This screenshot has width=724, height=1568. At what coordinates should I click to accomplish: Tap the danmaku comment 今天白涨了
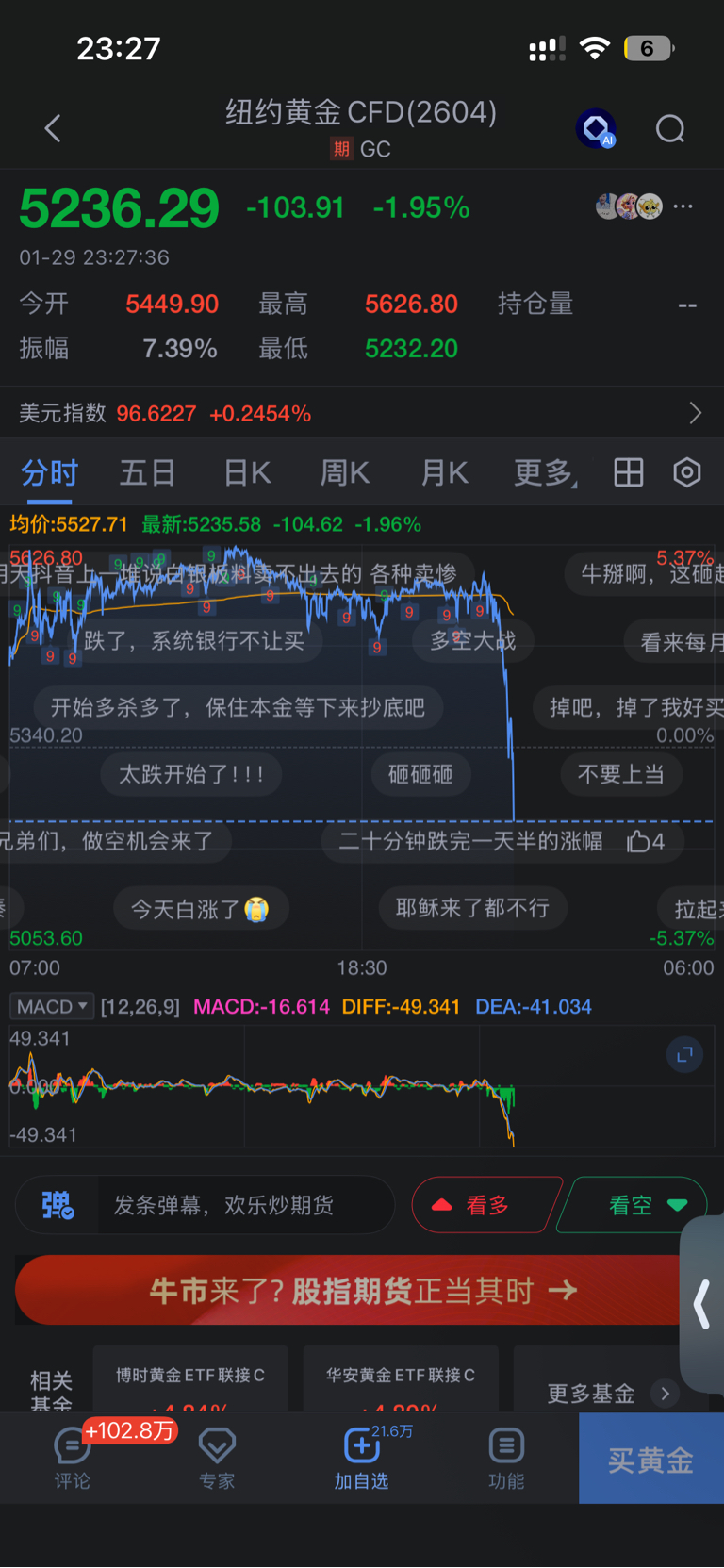[200, 909]
